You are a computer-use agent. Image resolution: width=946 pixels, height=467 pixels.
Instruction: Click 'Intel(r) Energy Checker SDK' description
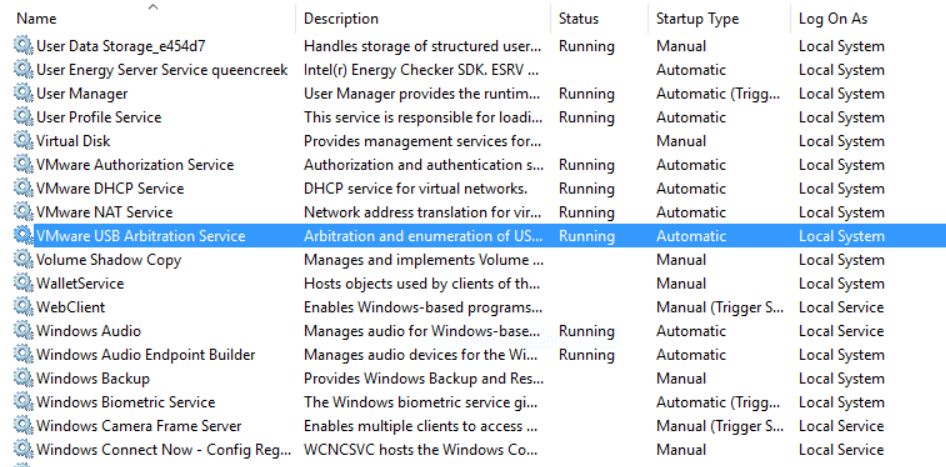pos(421,69)
